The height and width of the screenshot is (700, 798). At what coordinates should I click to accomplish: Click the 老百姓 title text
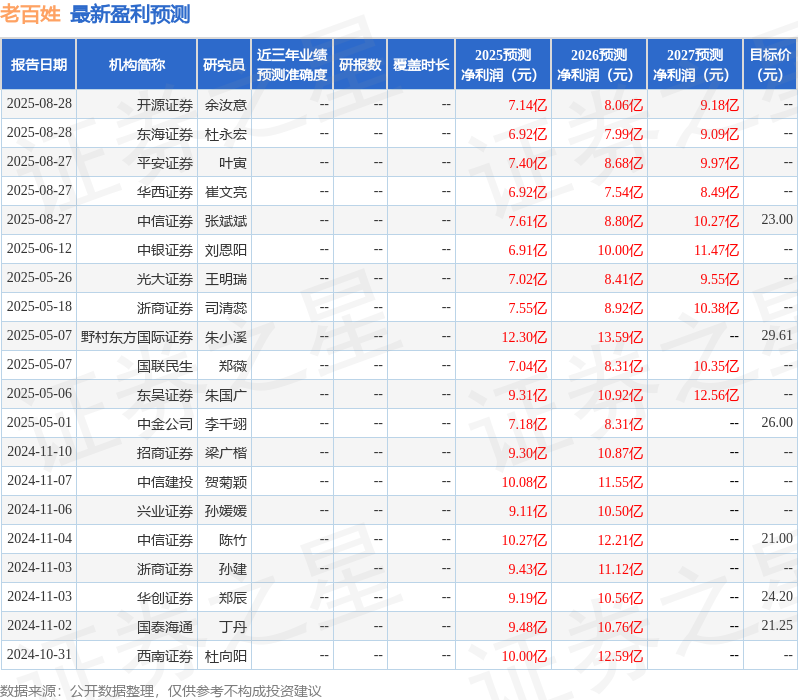(31, 14)
